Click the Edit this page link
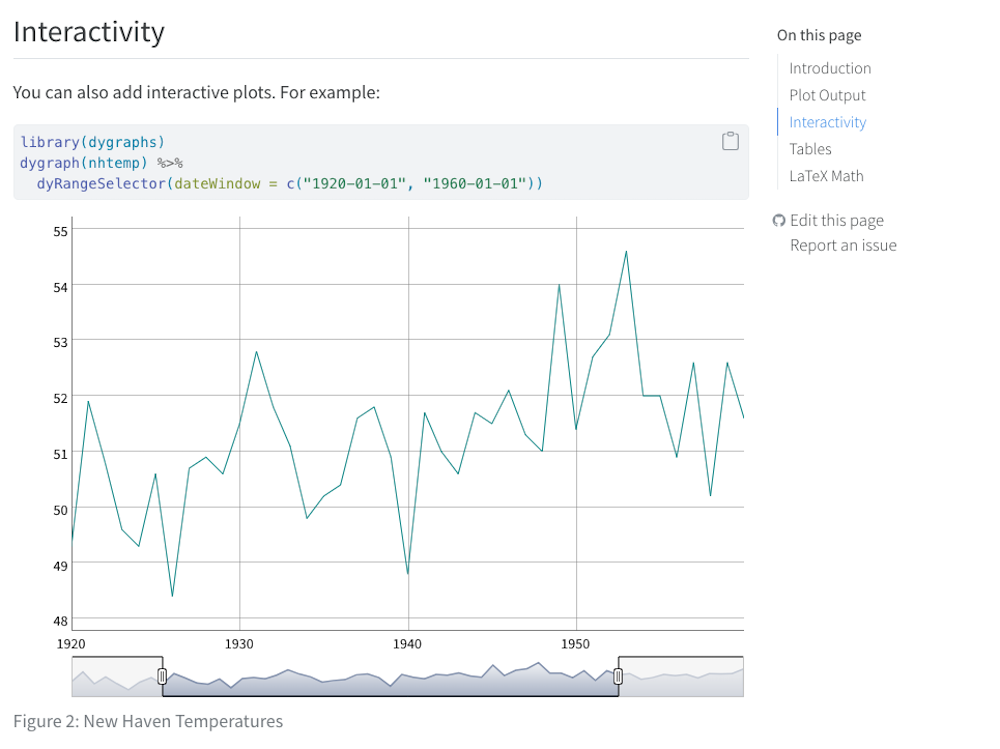 [836, 221]
